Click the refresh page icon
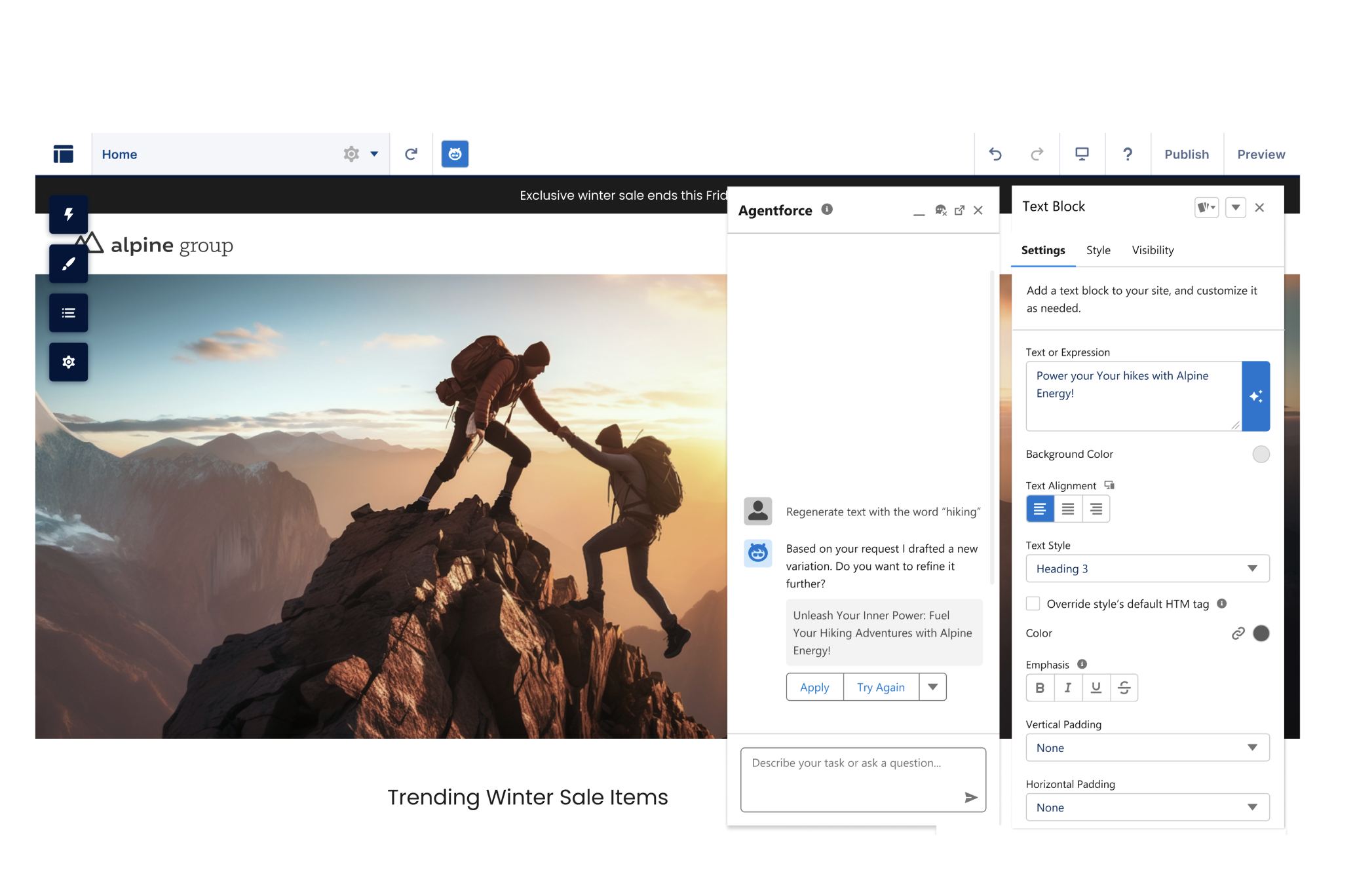The height and width of the screenshot is (896, 1355). click(411, 154)
